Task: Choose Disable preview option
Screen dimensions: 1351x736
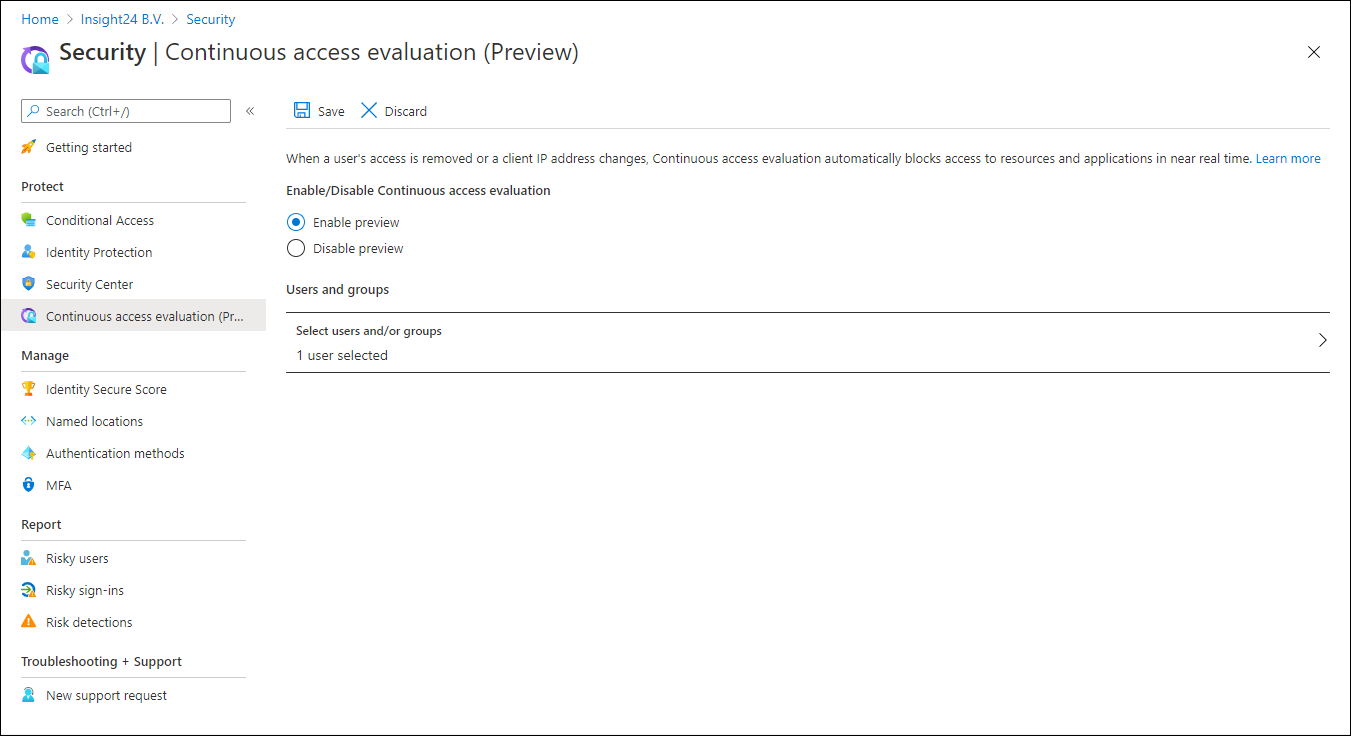Action: (296, 248)
